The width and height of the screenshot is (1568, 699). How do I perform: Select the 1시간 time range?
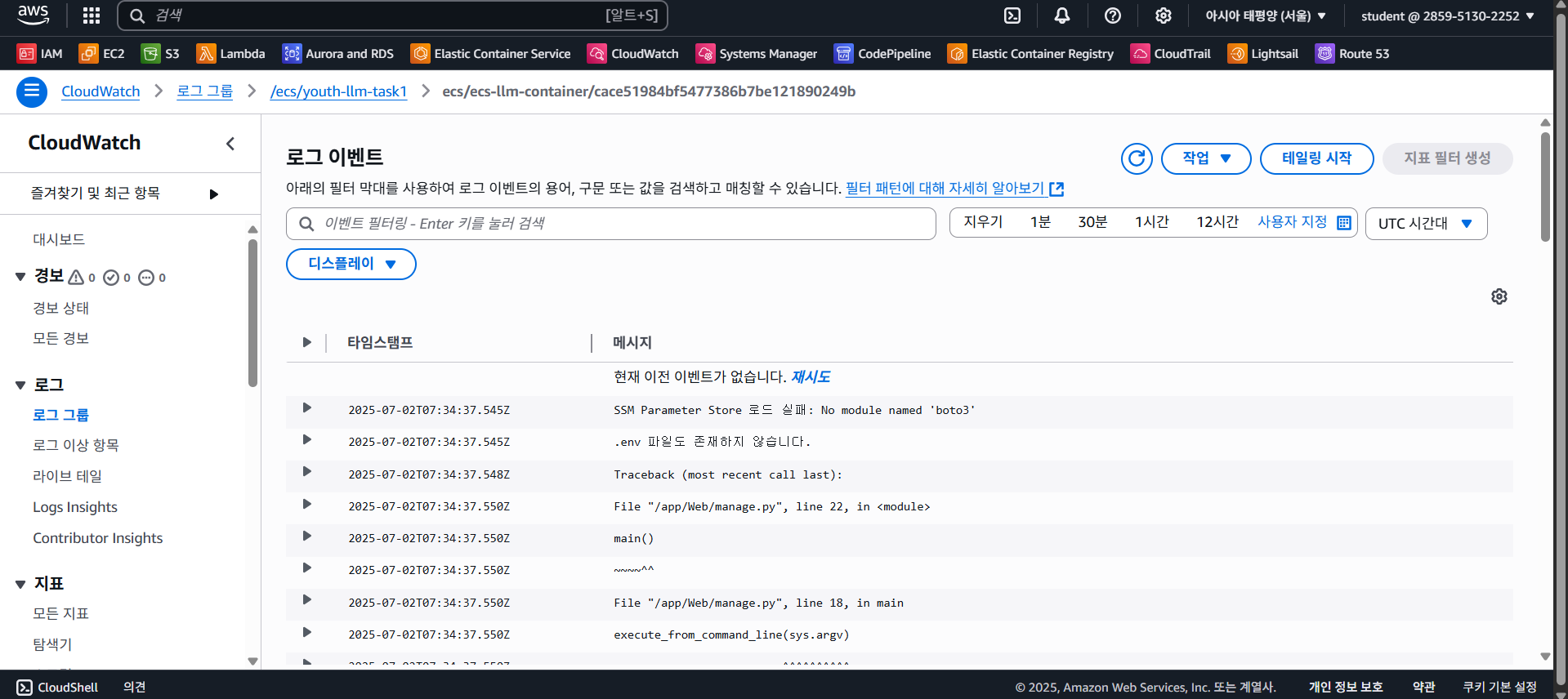[x=1151, y=222]
